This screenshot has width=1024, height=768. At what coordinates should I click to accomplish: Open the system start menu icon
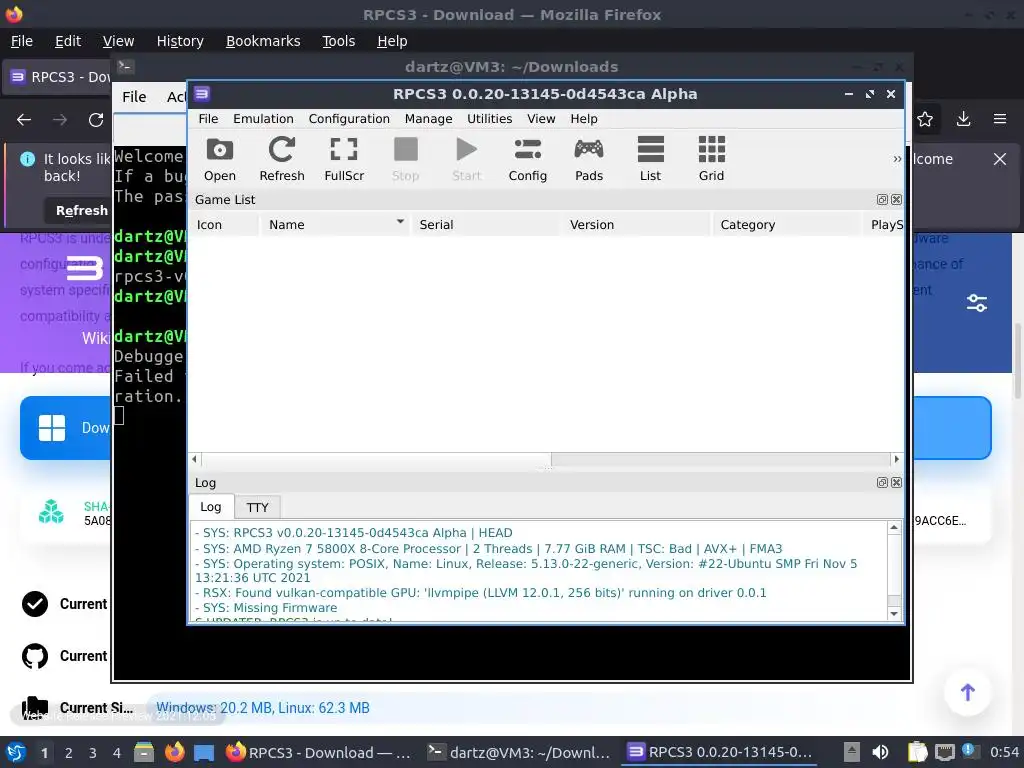click(x=16, y=753)
